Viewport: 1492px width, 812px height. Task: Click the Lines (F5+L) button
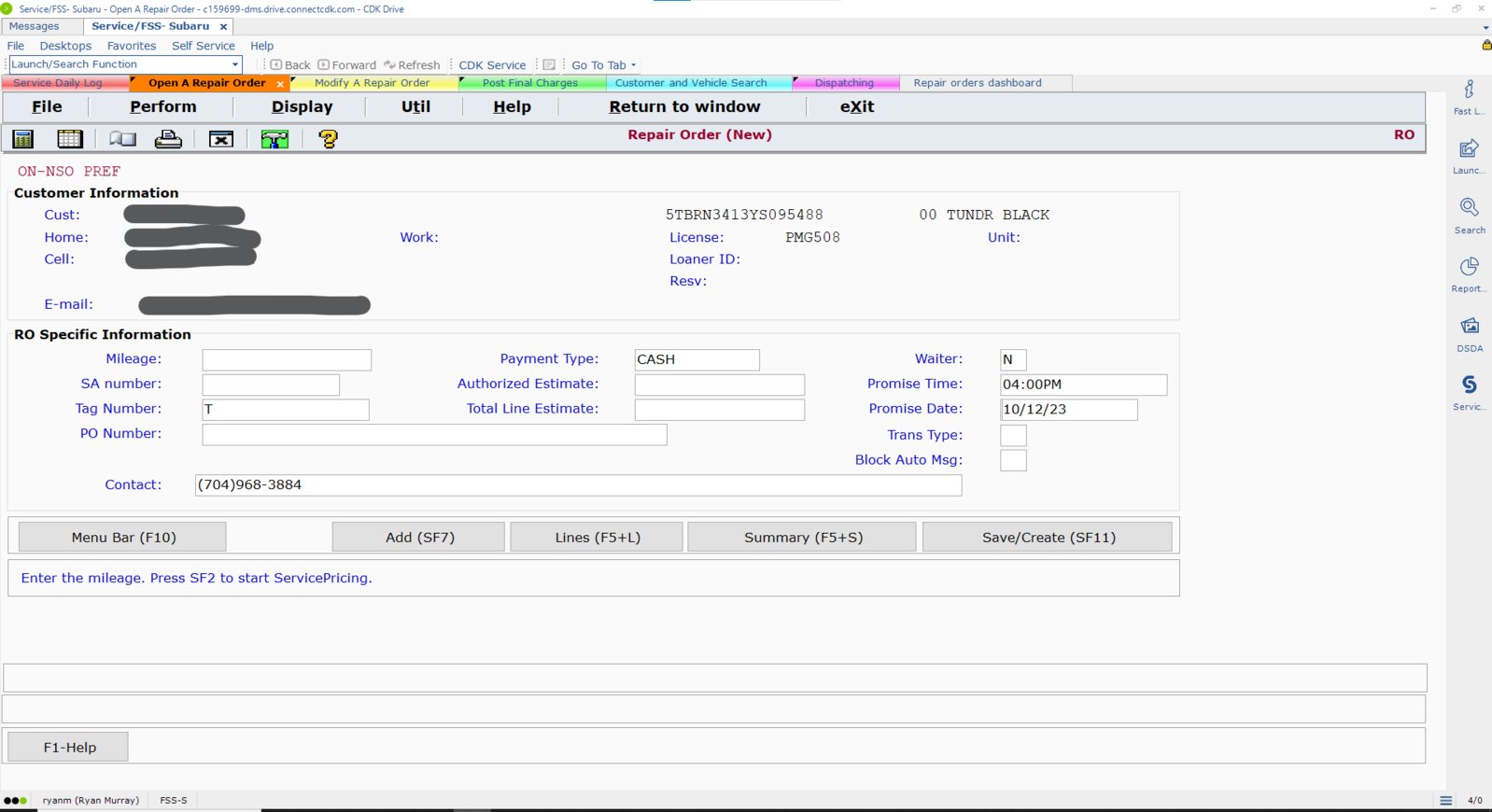(598, 538)
